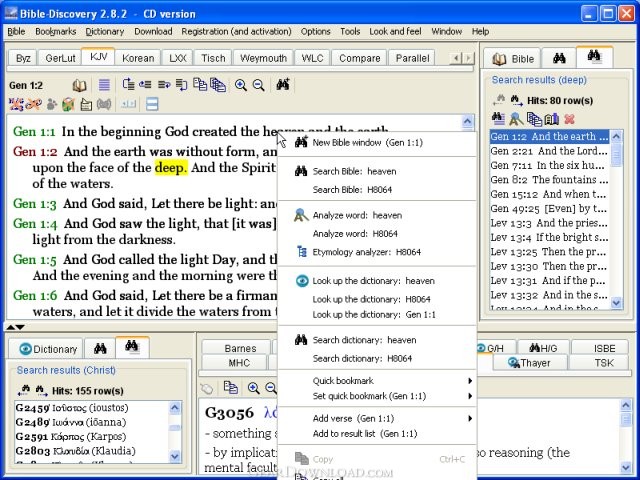Click the books statistics icon in results panel
The image size is (640, 480).
pyautogui.click(x=552, y=119)
